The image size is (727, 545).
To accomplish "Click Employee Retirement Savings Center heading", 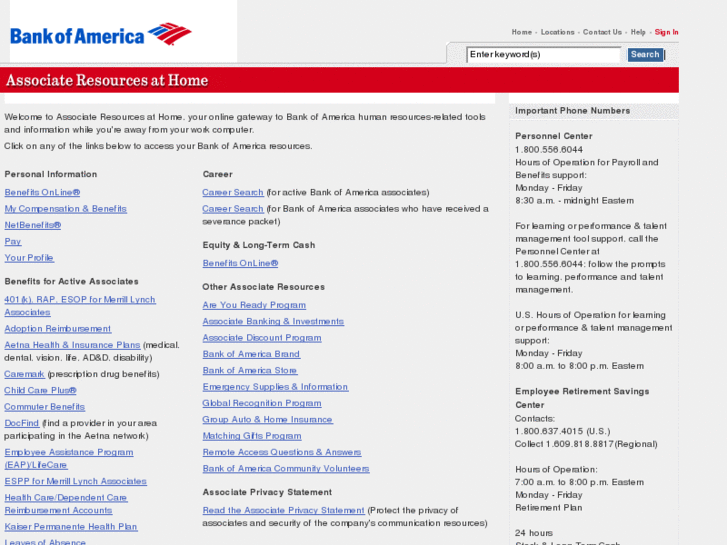I will tap(582, 398).
